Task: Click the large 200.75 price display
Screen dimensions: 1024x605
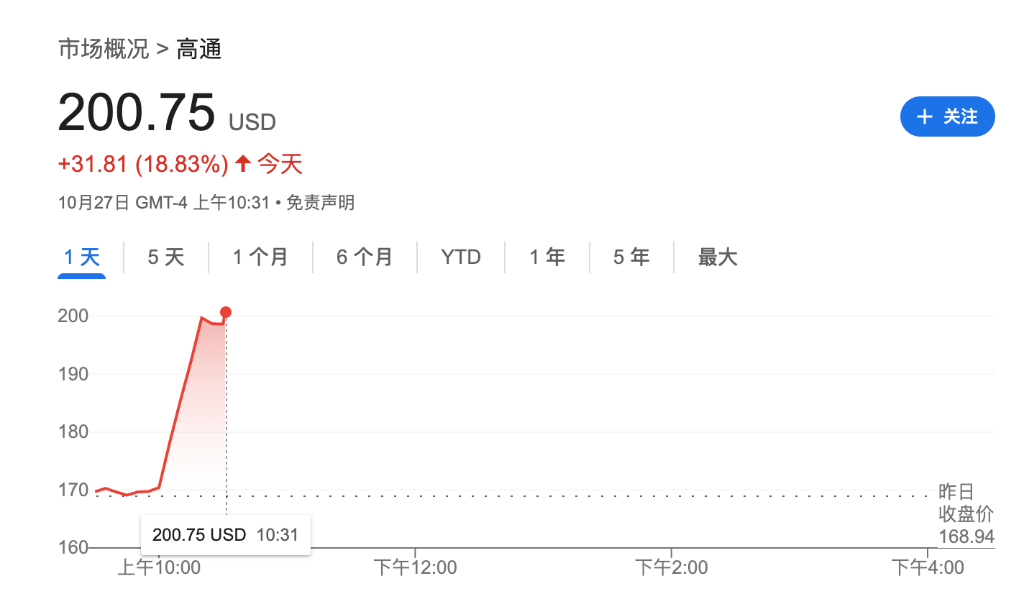Action: point(137,113)
